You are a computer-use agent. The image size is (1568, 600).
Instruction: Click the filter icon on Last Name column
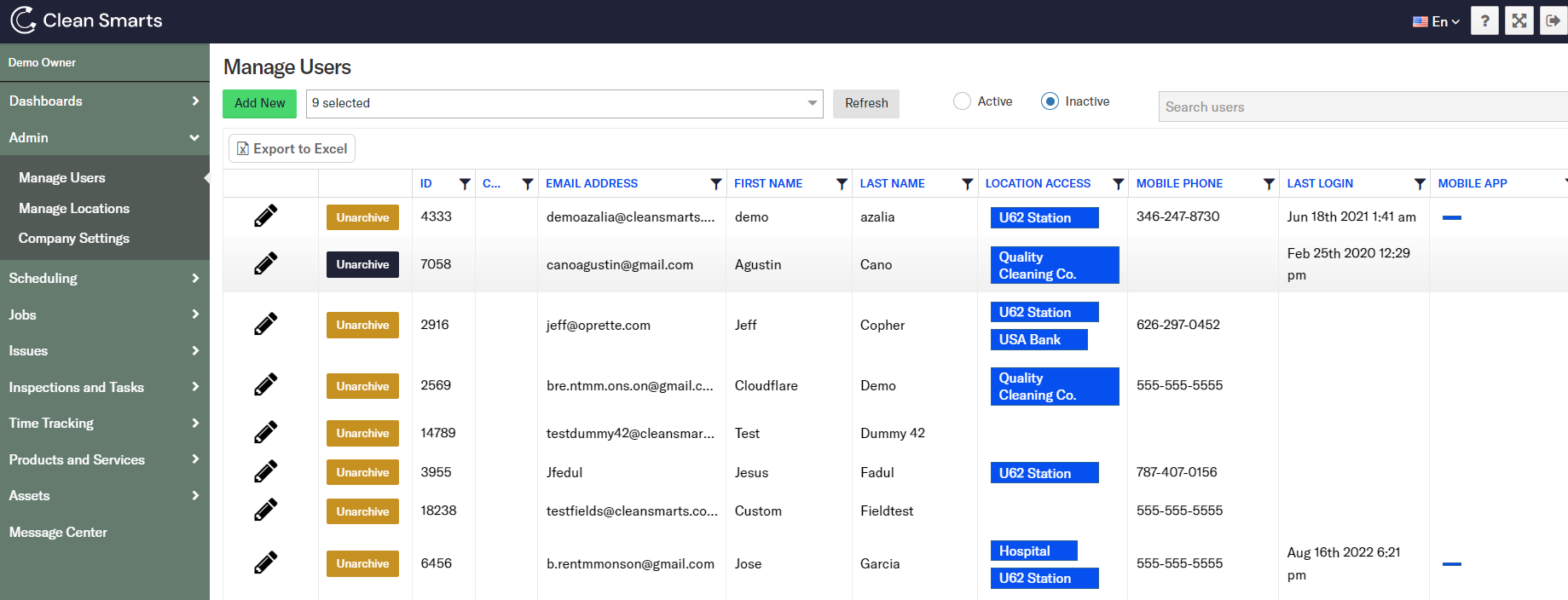coord(967,184)
